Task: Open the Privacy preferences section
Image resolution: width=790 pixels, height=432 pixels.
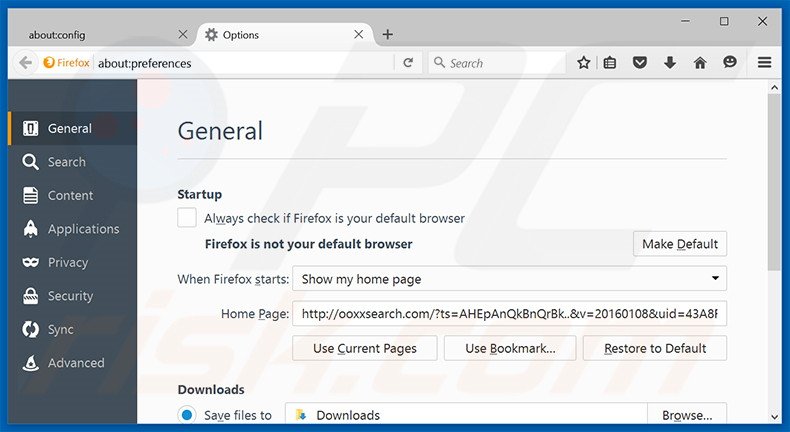Action: point(73,263)
